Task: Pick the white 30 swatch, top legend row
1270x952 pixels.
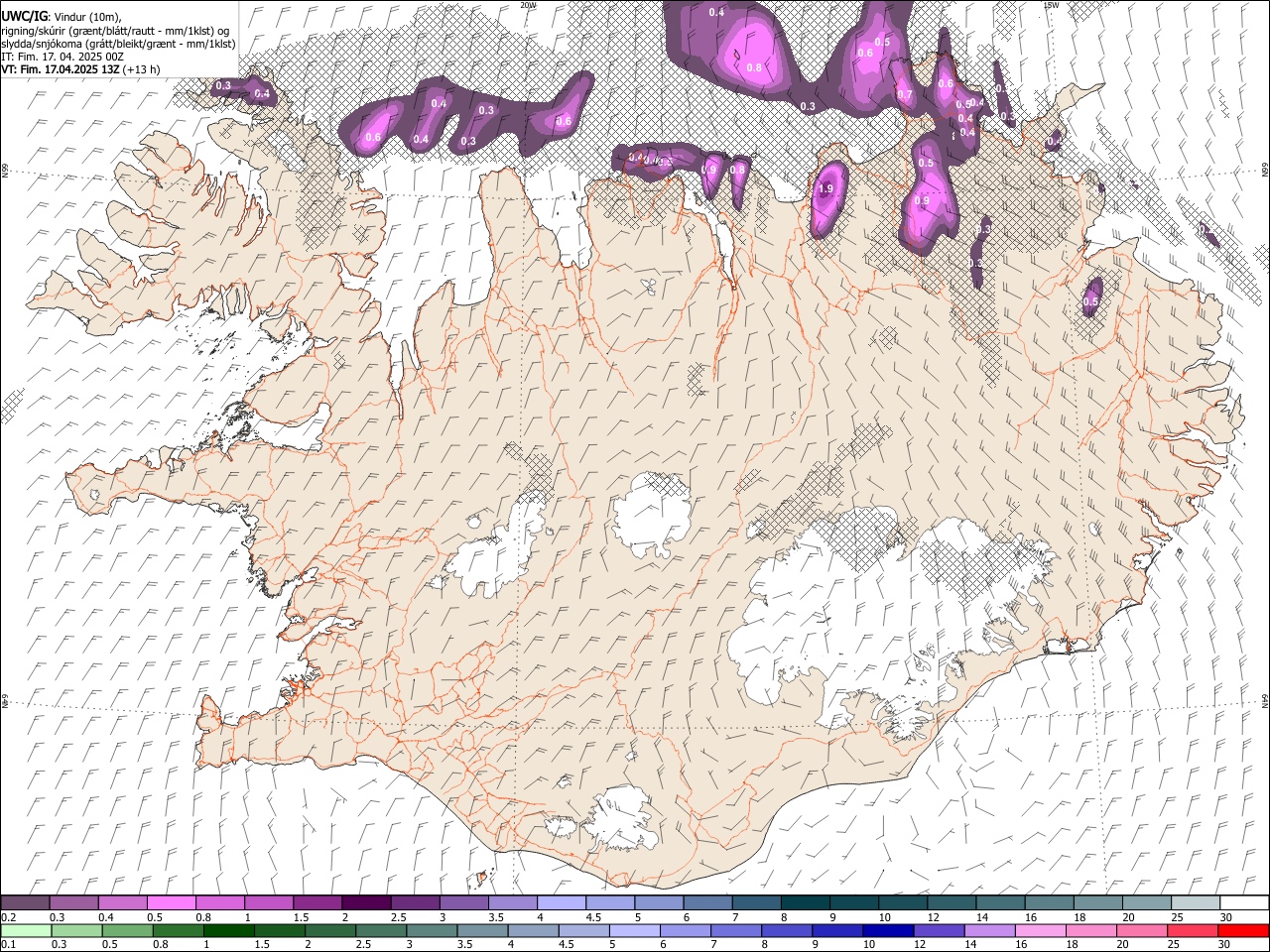Action: click(1244, 903)
